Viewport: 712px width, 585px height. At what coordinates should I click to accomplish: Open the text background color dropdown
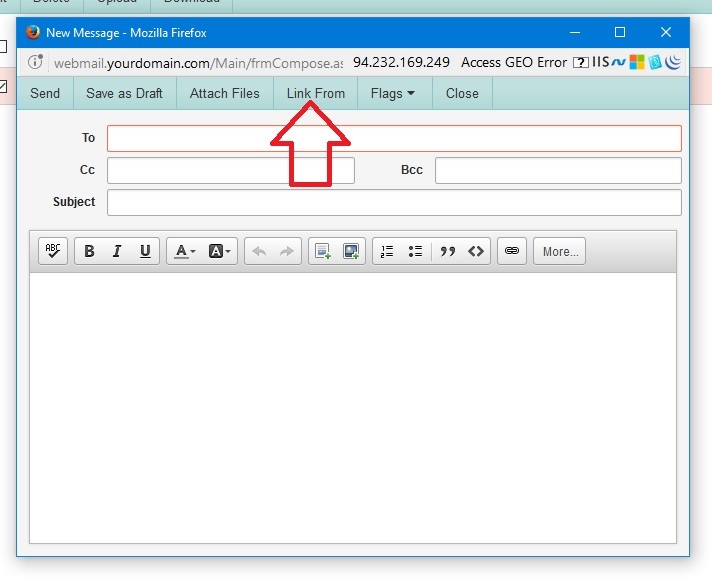point(220,251)
